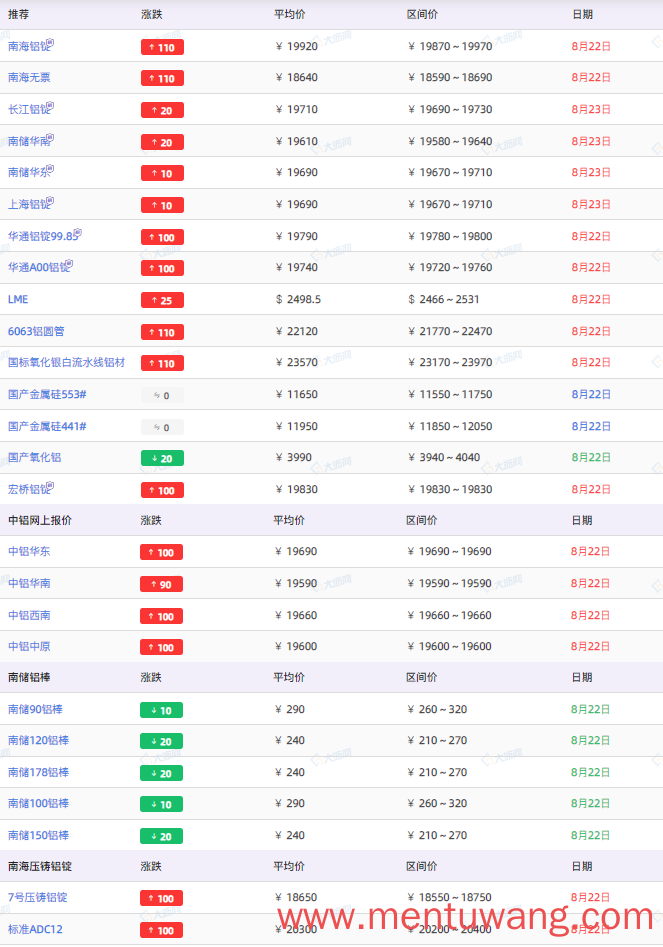This screenshot has height=947, width=663.
Task: Click the red ↑90 badge in 中铝华南 row
Action: [x=162, y=585]
